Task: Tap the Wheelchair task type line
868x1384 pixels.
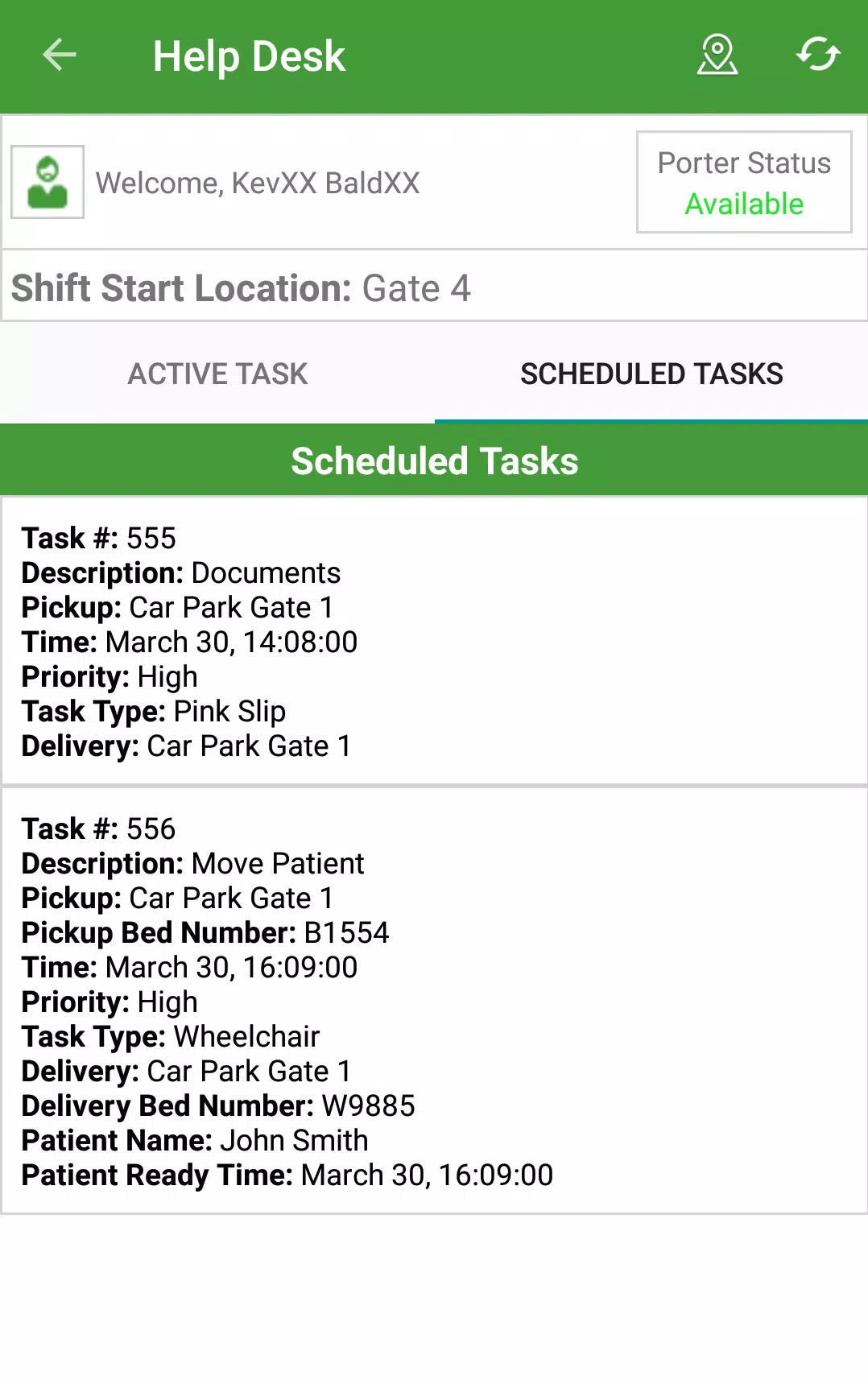Action: 171,1036
